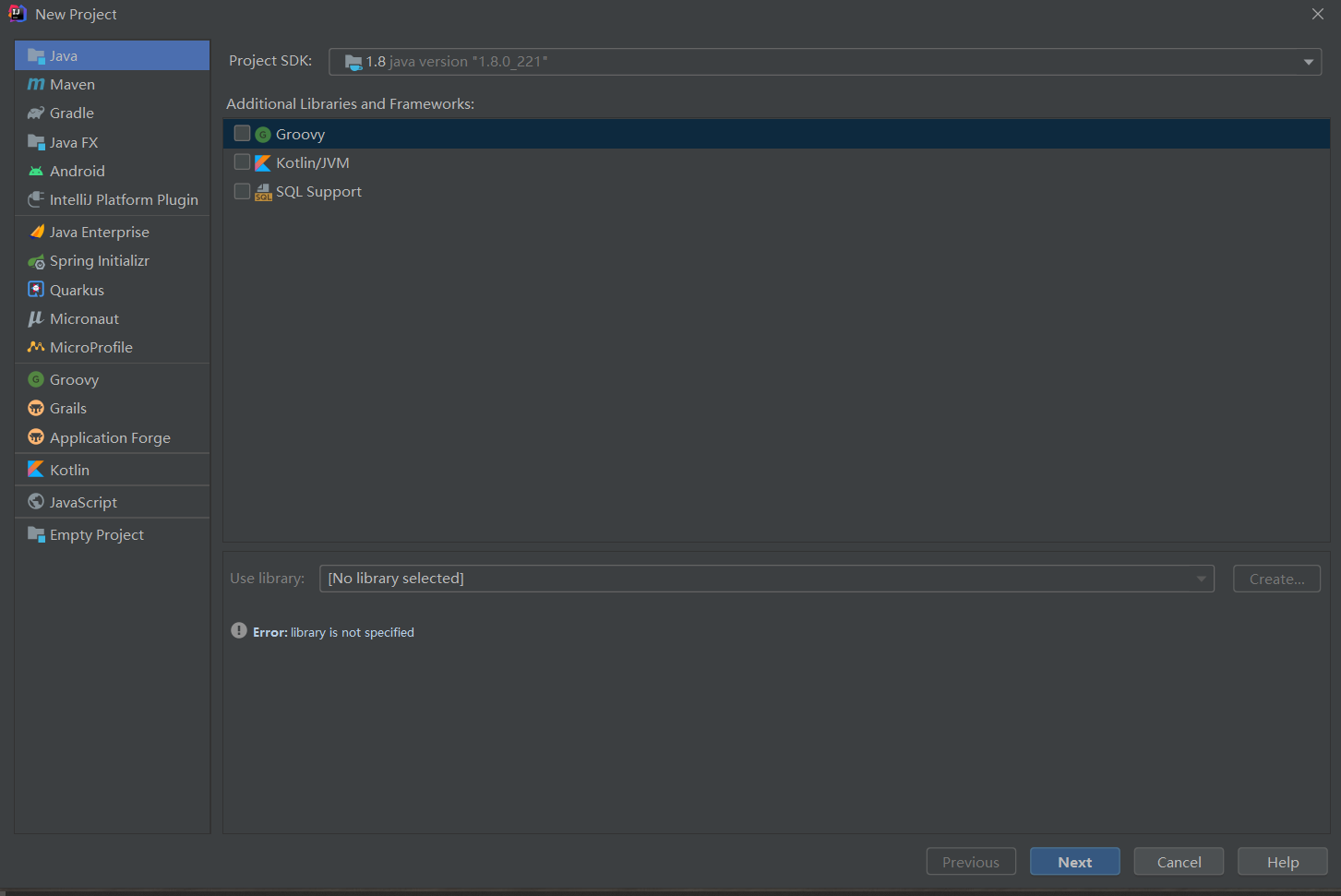Click the Groovy library icon in the frameworks list
The width and height of the screenshot is (1341, 896).
pyautogui.click(x=263, y=135)
